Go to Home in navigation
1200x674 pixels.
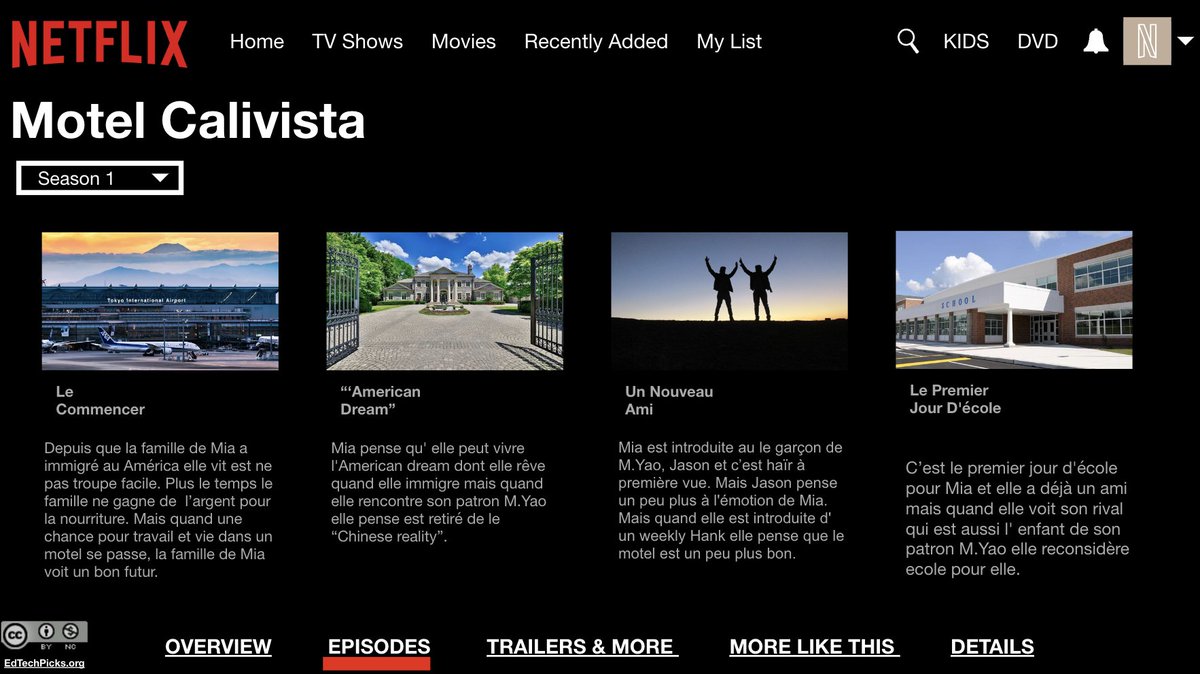point(257,41)
